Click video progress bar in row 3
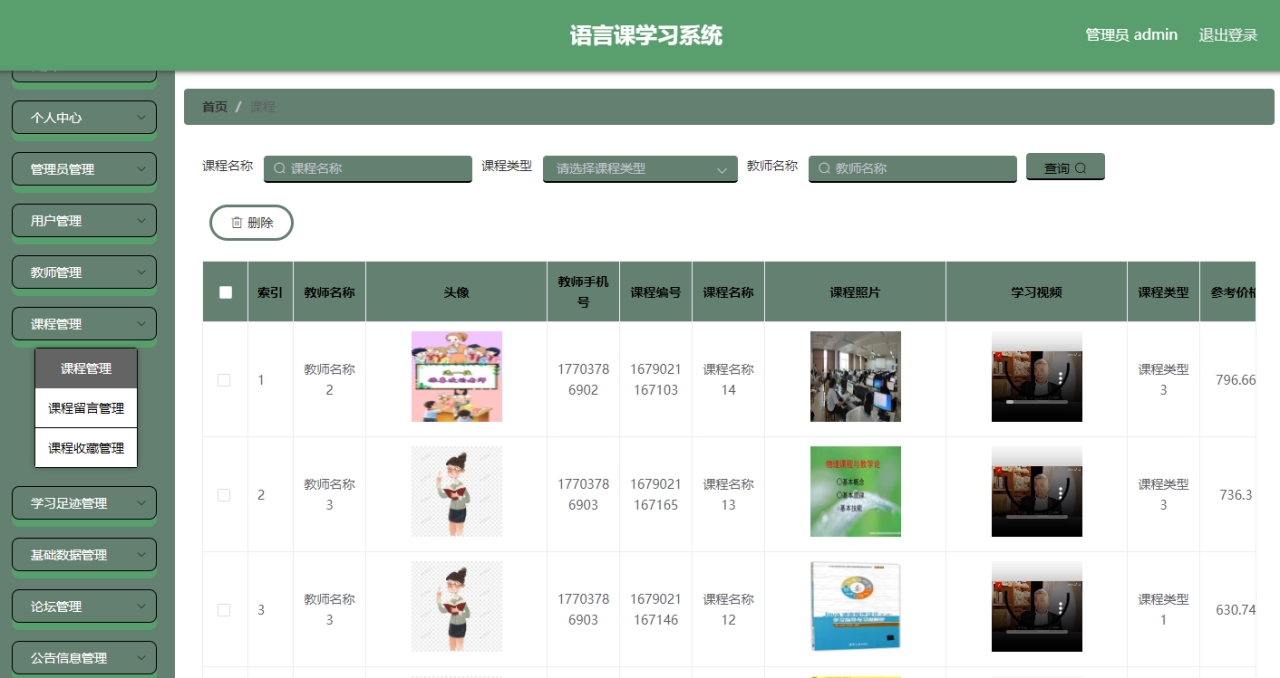Image resolution: width=1280 pixels, height=678 pixels. click(x=1037, y=631)
